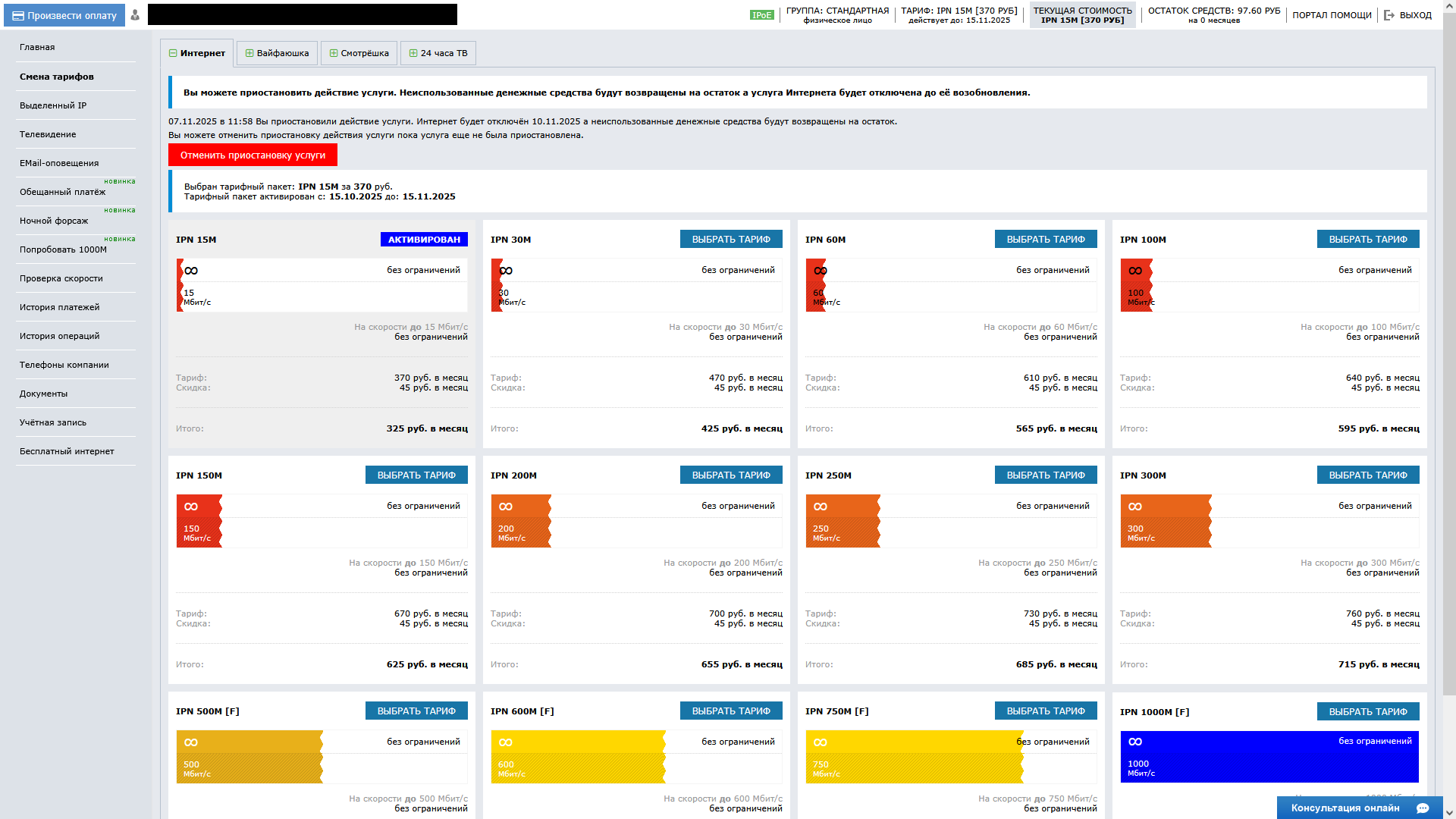Choose the IPN 100M tariff button
This screenshot has width=1456, height=819.
click(x=1367, y=239)
